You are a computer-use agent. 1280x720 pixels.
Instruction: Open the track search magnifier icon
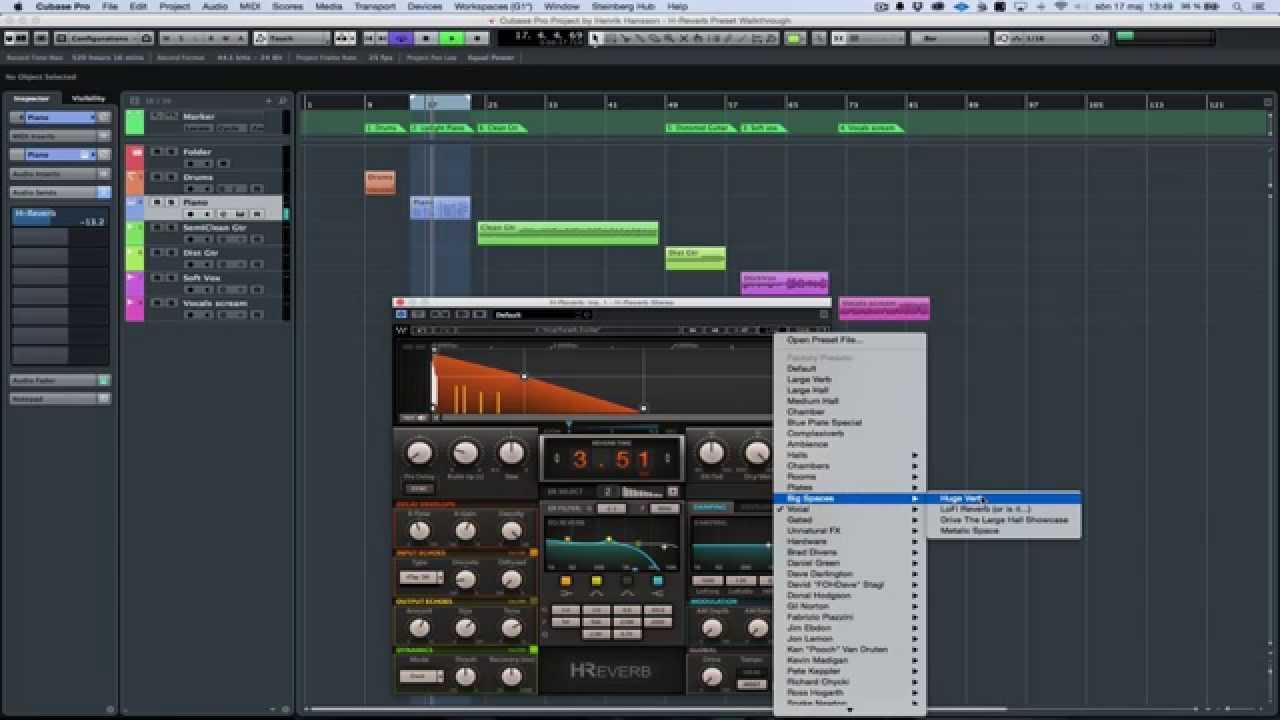[x=282, y=100]
